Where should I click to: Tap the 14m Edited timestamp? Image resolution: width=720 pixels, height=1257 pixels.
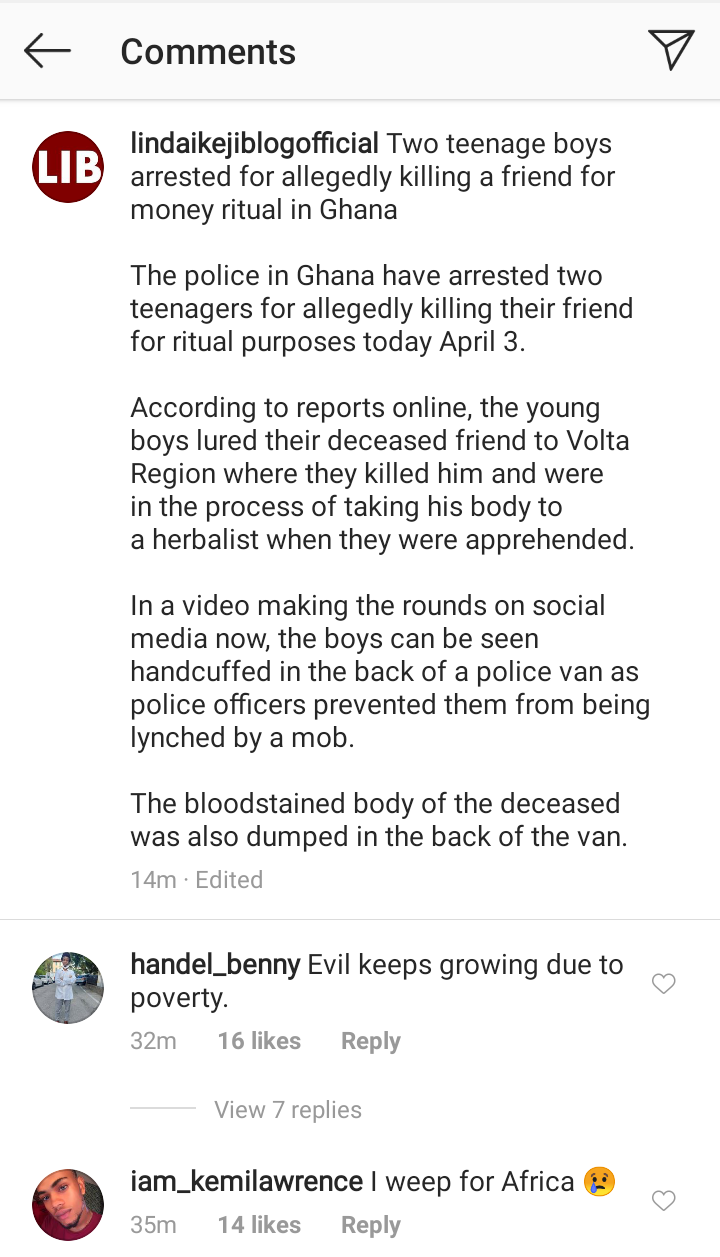[x=197, y=880]
